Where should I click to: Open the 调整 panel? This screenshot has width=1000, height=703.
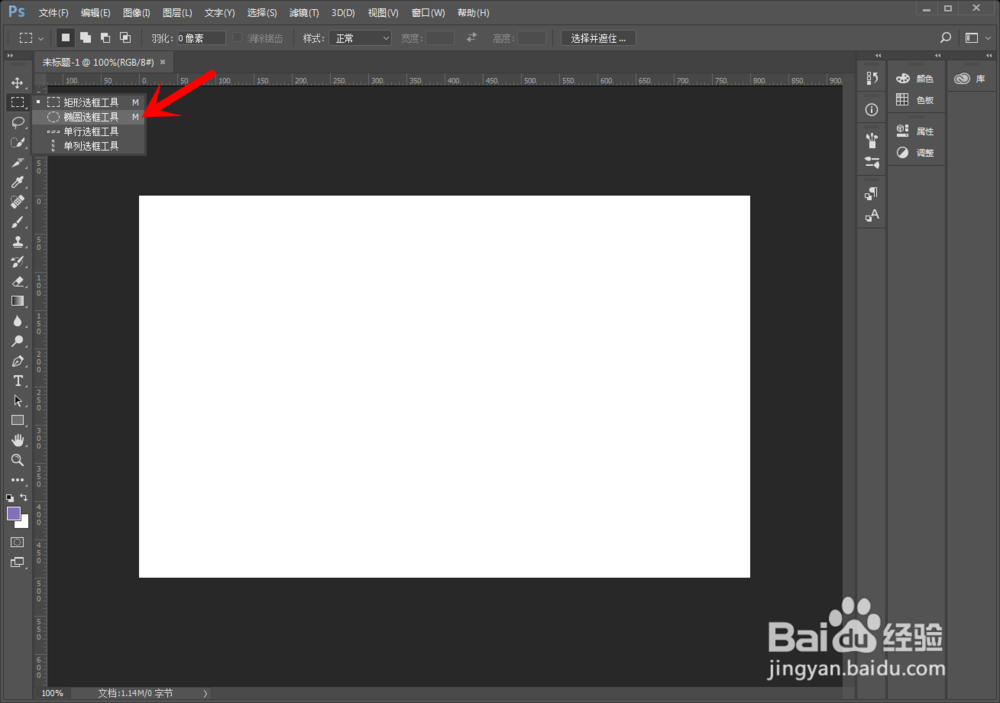[915, 152]
